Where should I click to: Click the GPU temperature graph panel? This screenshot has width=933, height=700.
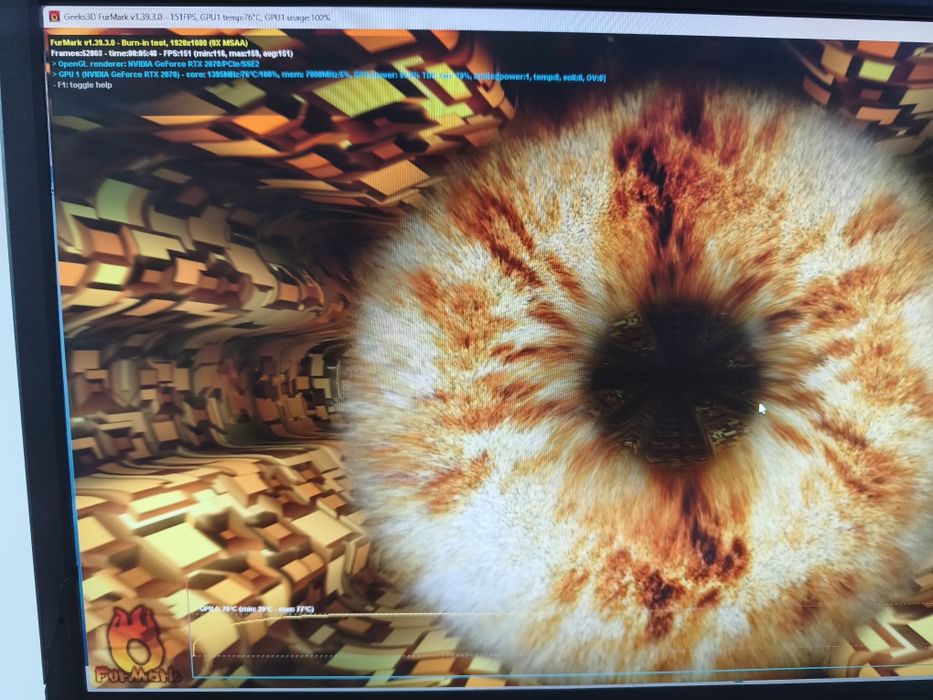click(x=559, y=625)
